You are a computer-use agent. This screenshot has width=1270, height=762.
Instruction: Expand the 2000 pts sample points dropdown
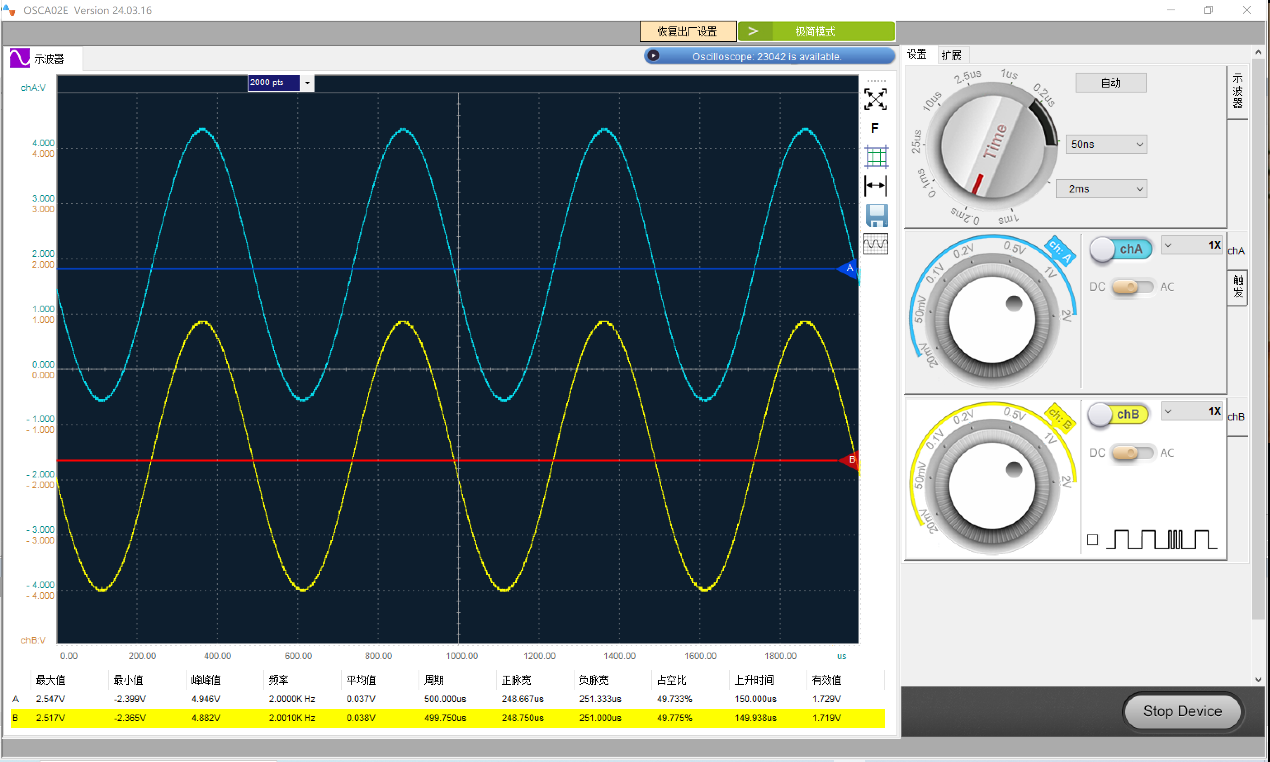point(306,83)
